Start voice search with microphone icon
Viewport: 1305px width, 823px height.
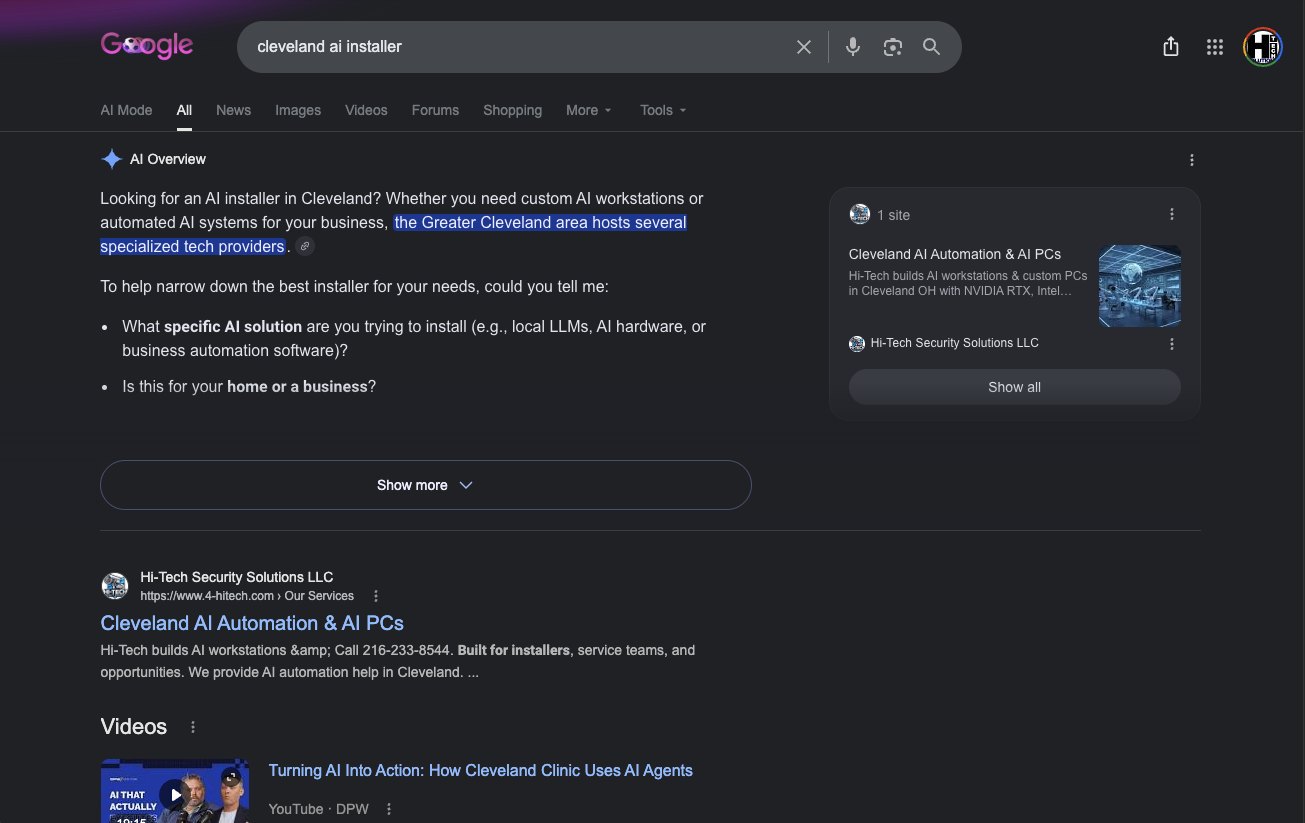[853, 47]
